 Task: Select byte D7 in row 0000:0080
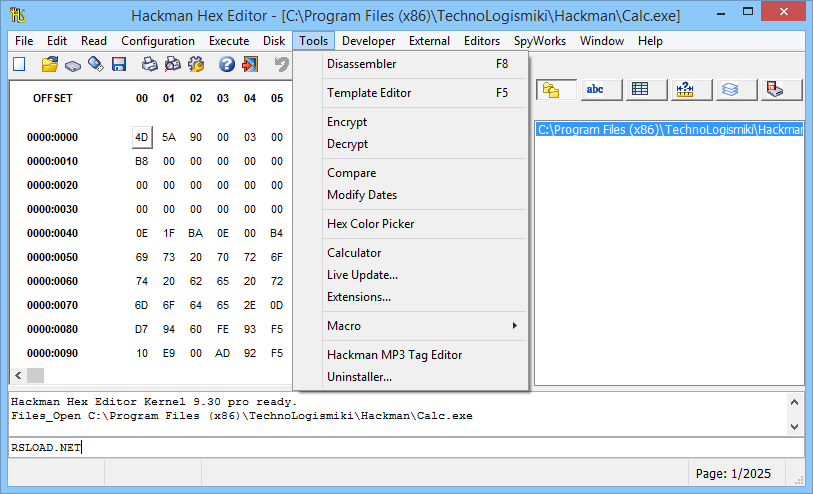point(142,329)
